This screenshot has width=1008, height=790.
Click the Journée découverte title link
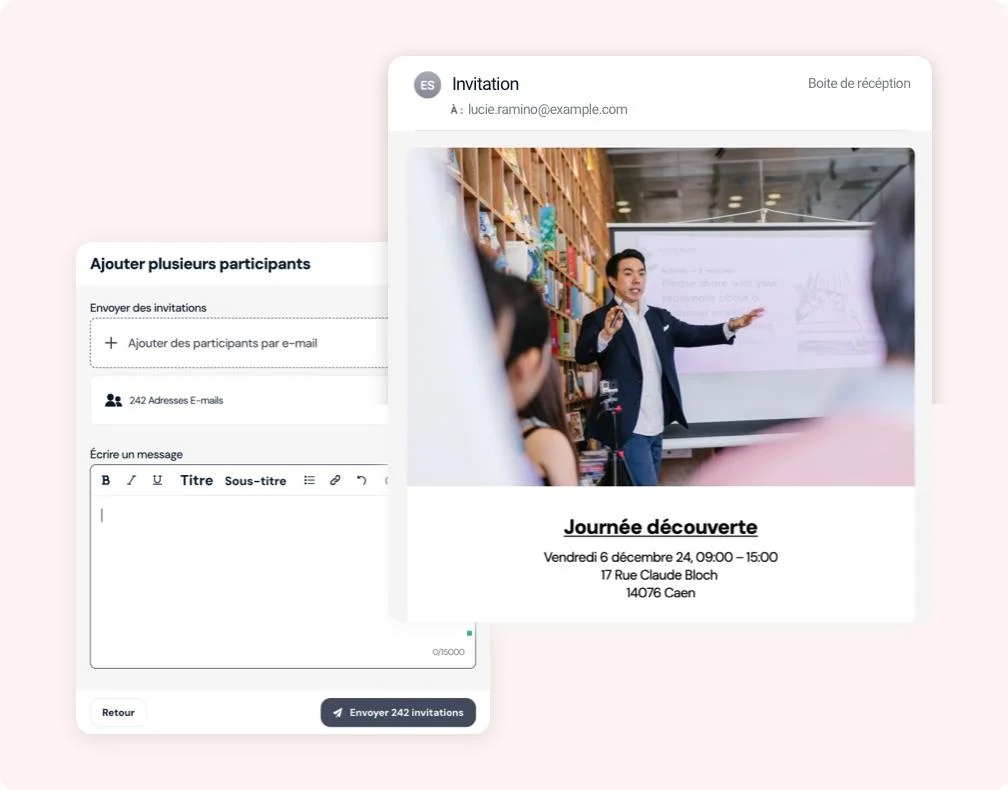(660, 527)
